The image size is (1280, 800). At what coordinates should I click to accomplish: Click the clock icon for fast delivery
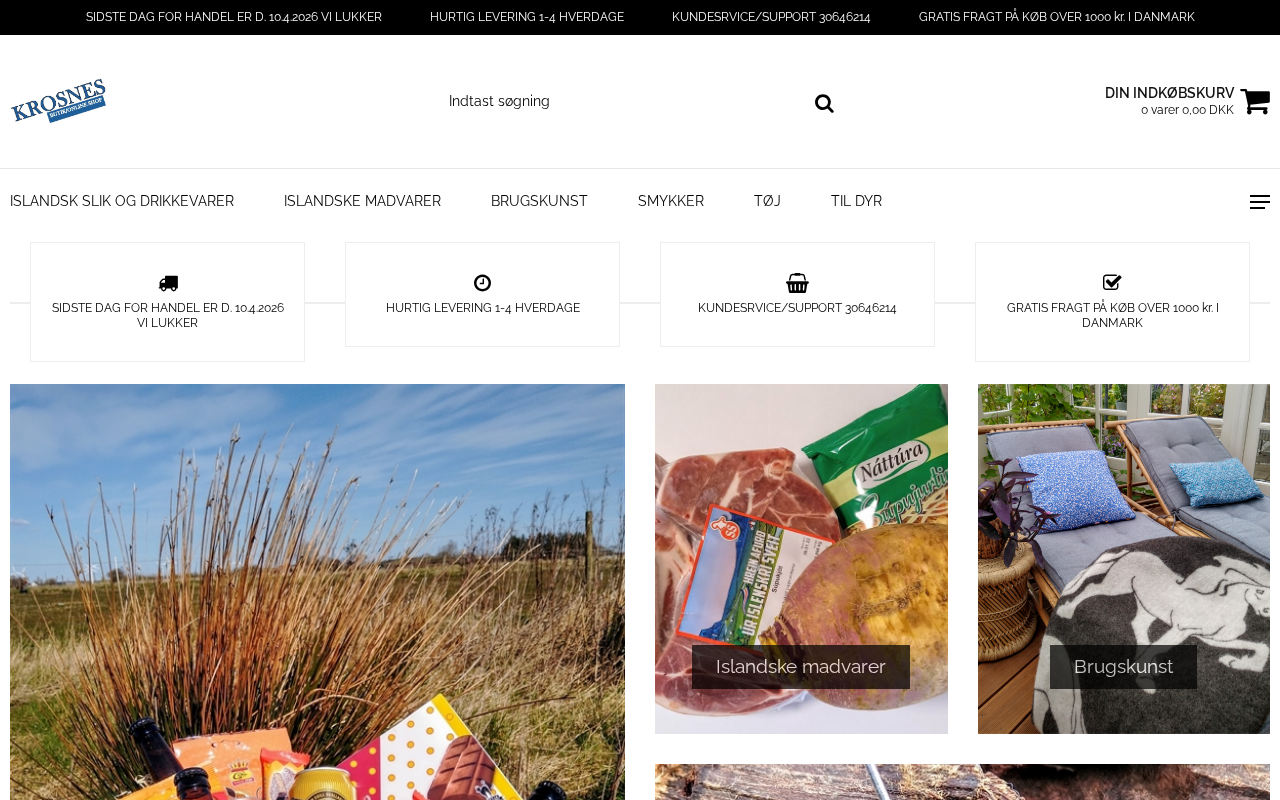[x=482, y=283]
